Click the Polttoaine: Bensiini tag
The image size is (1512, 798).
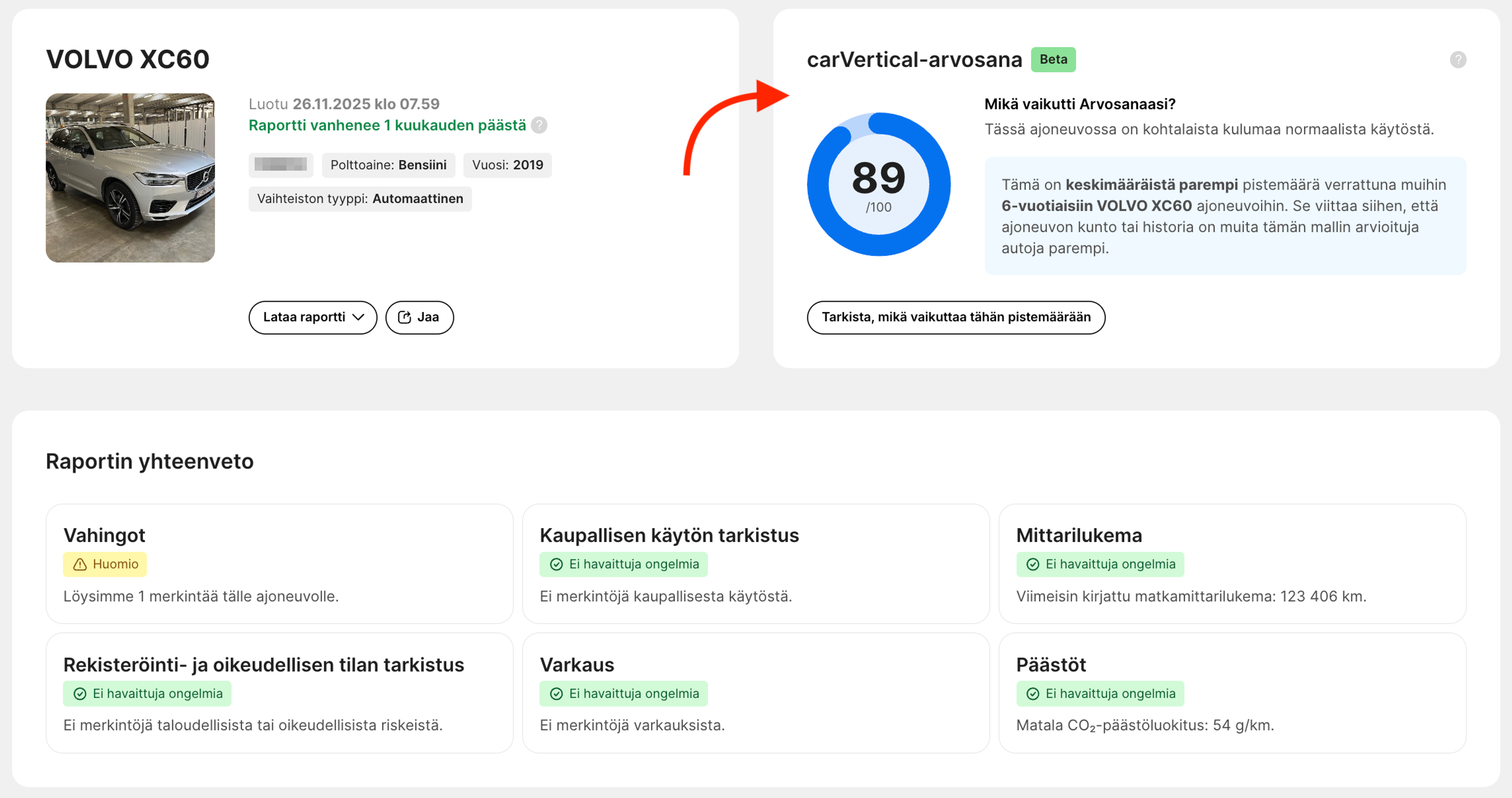tap(388, 165)
